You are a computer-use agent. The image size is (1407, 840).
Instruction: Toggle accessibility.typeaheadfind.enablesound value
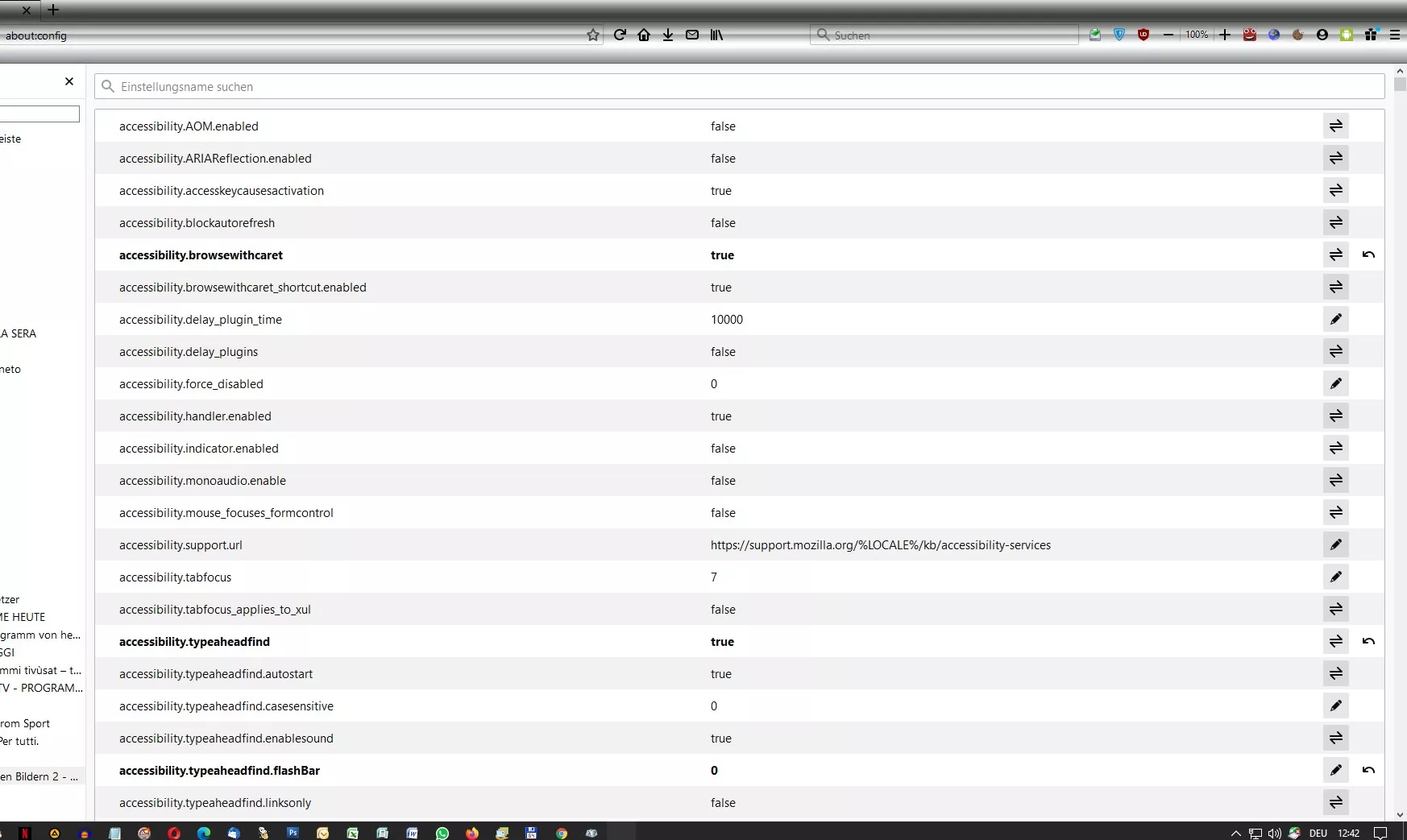[1336, 738]
